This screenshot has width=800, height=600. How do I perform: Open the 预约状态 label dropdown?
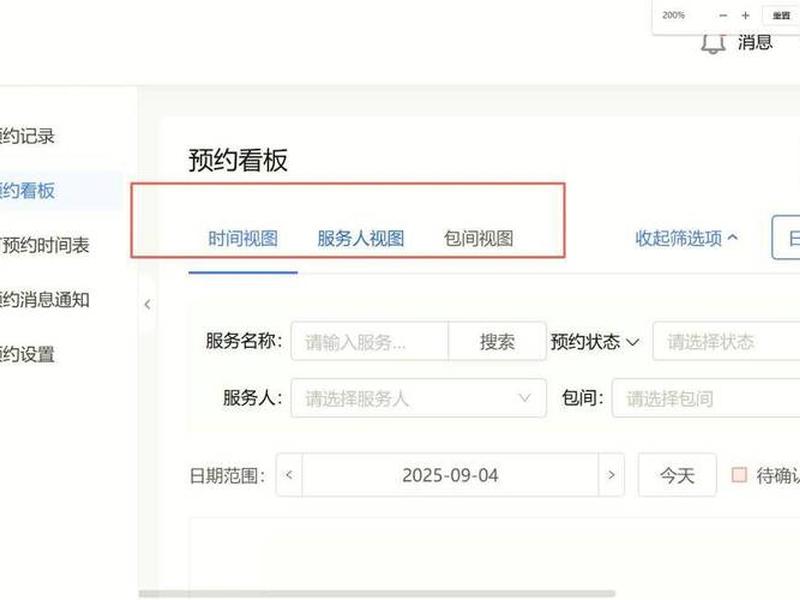595,342
